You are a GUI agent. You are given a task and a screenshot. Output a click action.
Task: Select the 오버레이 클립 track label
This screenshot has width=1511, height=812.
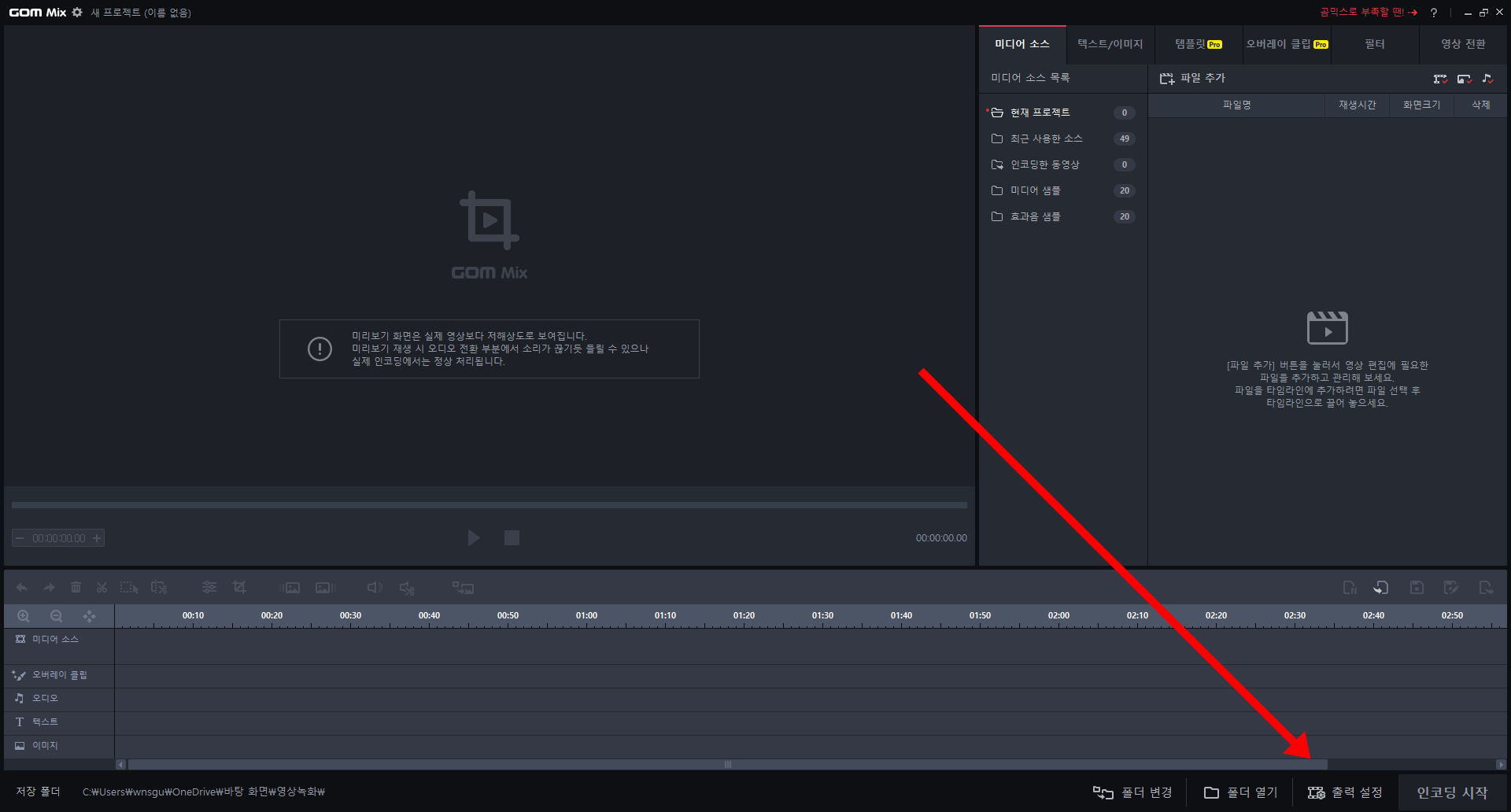pos(59,675)
